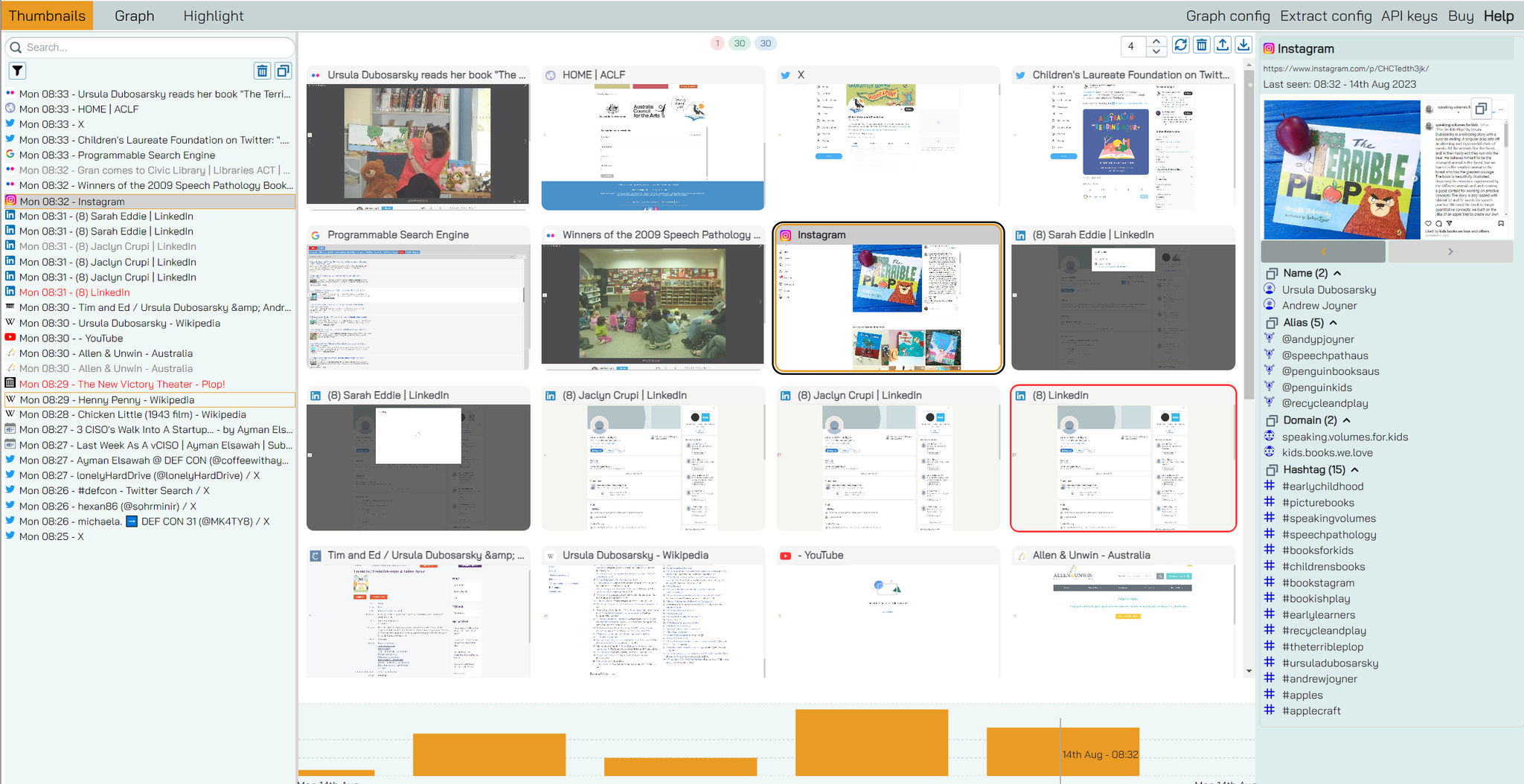Click copy icon over the Instagram preview image

[x=1481, y=109]
